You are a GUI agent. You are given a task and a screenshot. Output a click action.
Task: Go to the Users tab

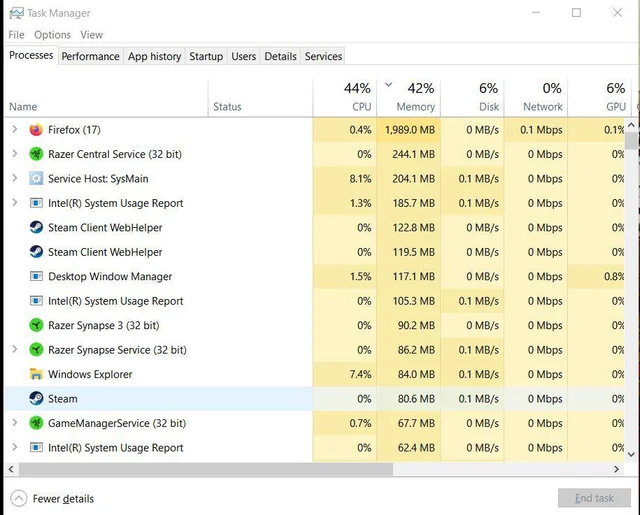[x=243, y=56]
